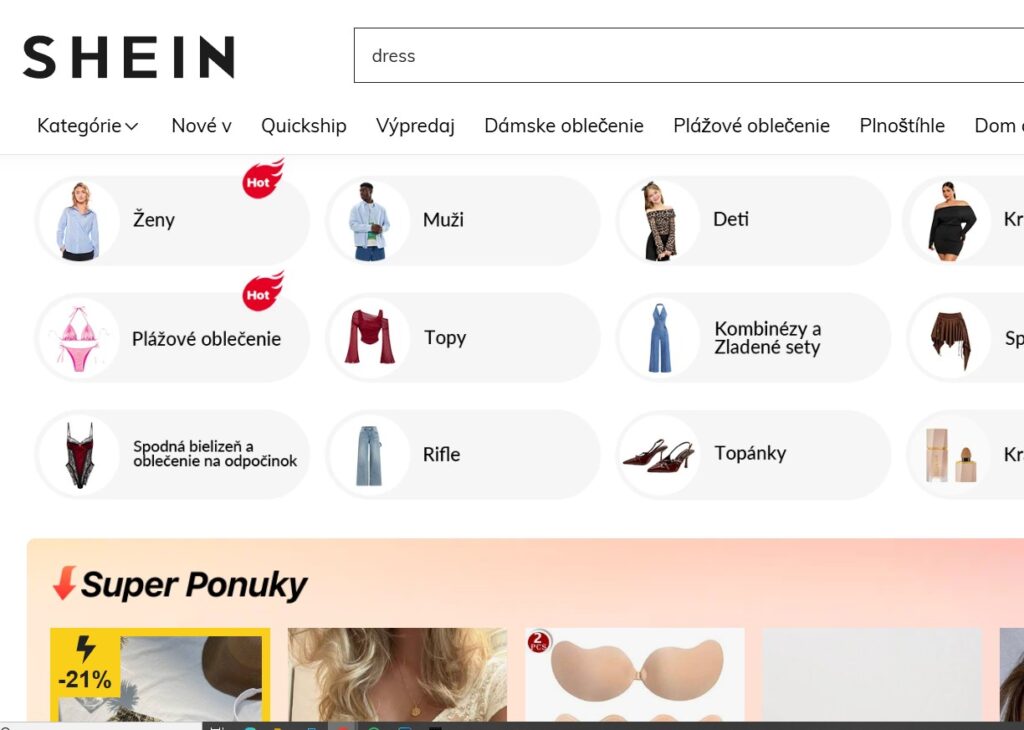Image resolution: width=1024 pixels, height=730 pixels.
Task: Open Plnoštíhle navigation link
Action: click(x=902, y=125)
